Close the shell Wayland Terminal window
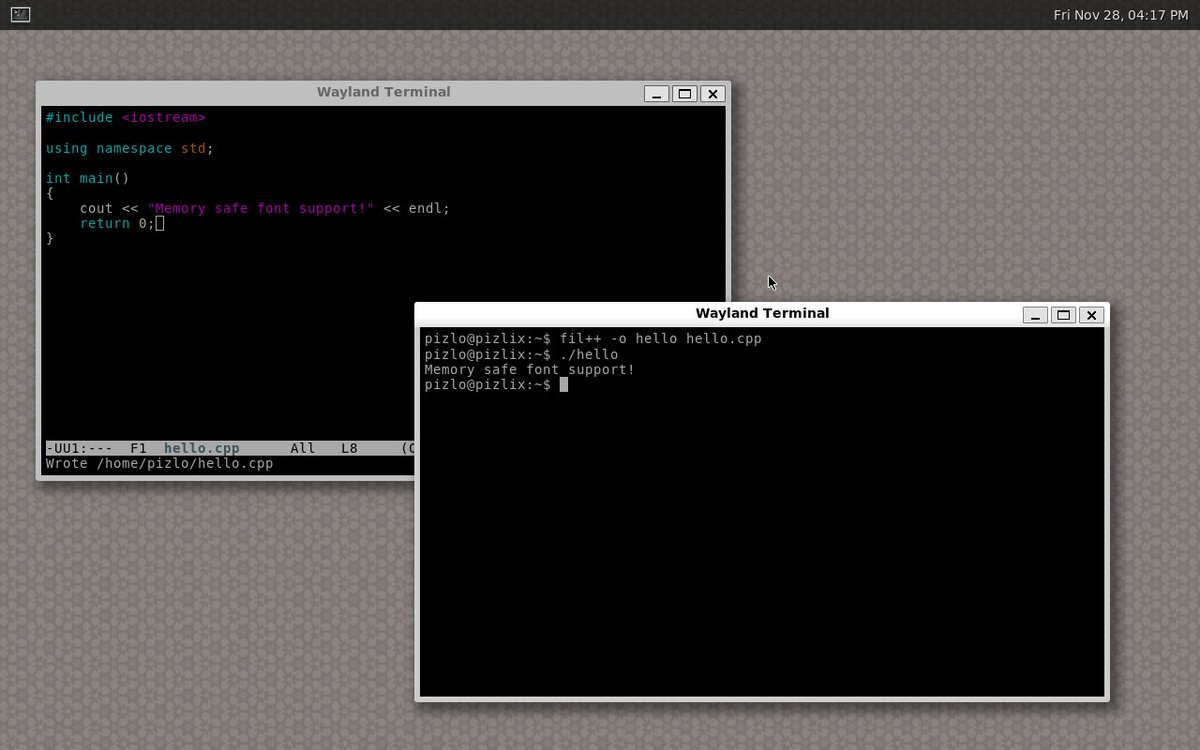Image resolution: width=1200 pixels, height=750 pixels. coord(1092,315)
